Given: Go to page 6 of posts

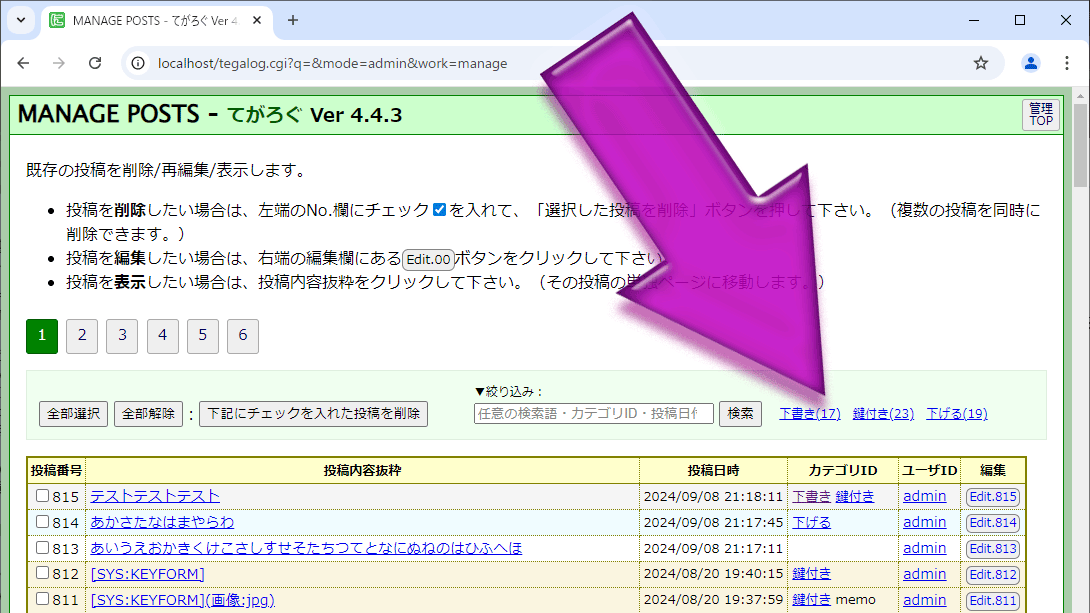Looking at the screenshot, I should (243, 336).
